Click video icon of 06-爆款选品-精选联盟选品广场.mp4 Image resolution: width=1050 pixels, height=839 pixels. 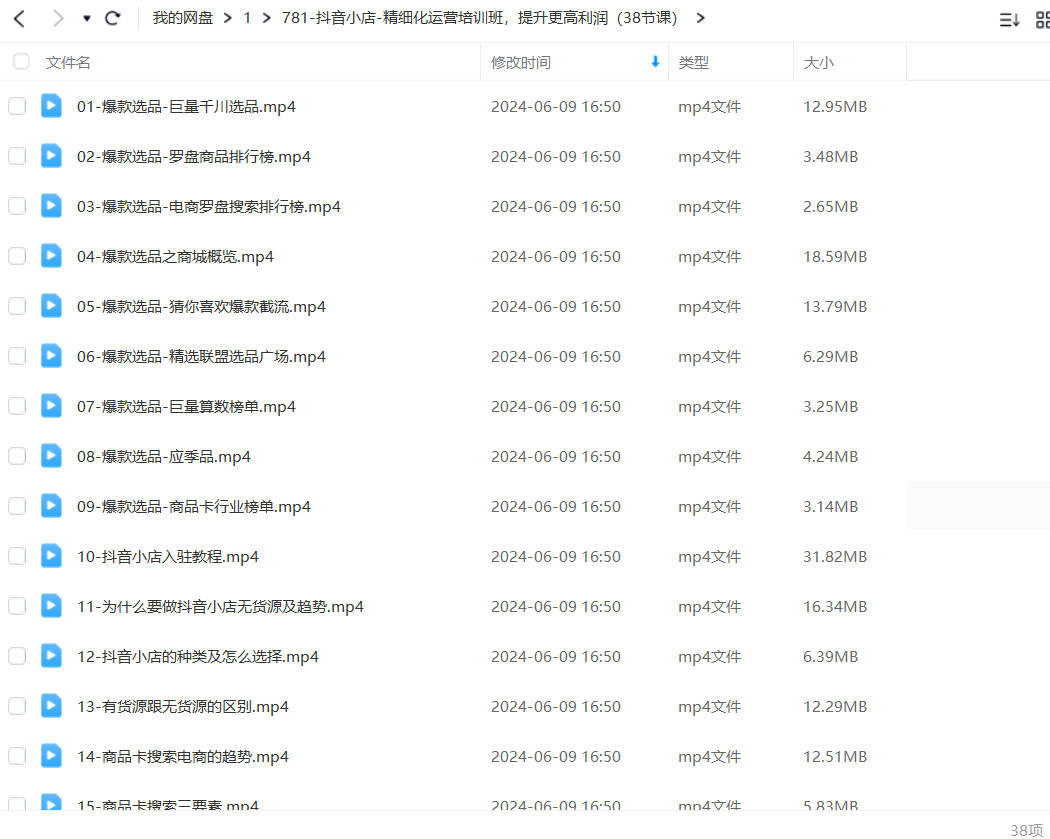[51, 356]
